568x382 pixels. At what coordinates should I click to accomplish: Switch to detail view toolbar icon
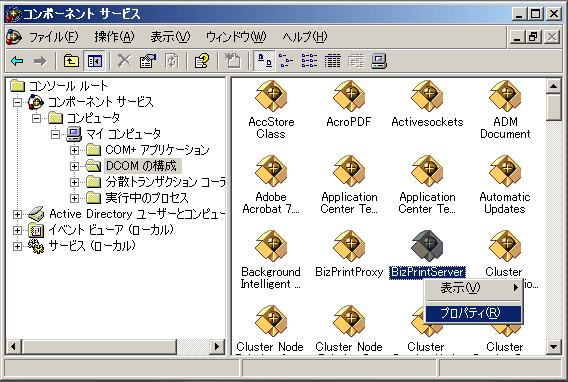tap(332, 61)
